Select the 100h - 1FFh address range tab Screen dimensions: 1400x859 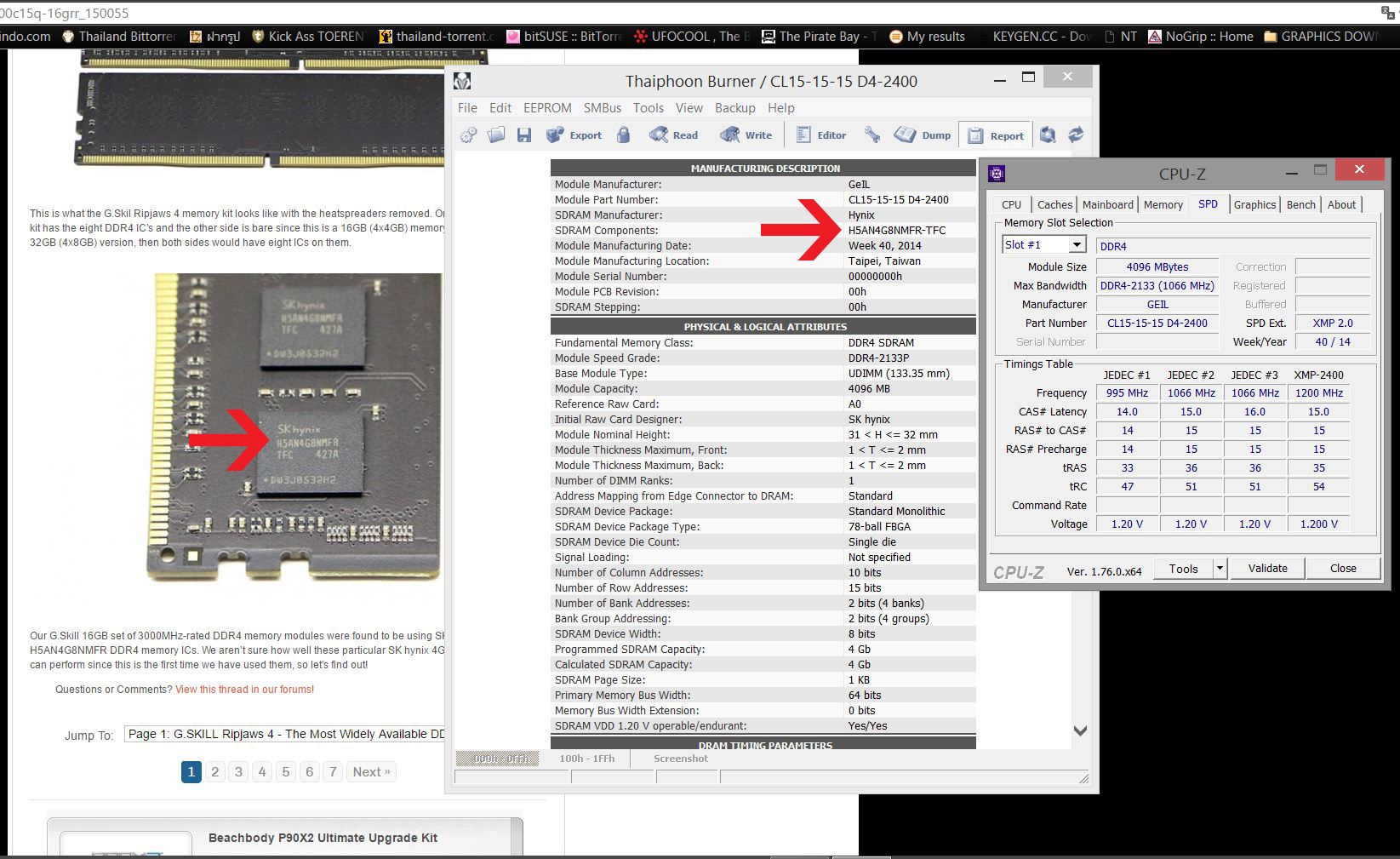click(x=586, y=759)
